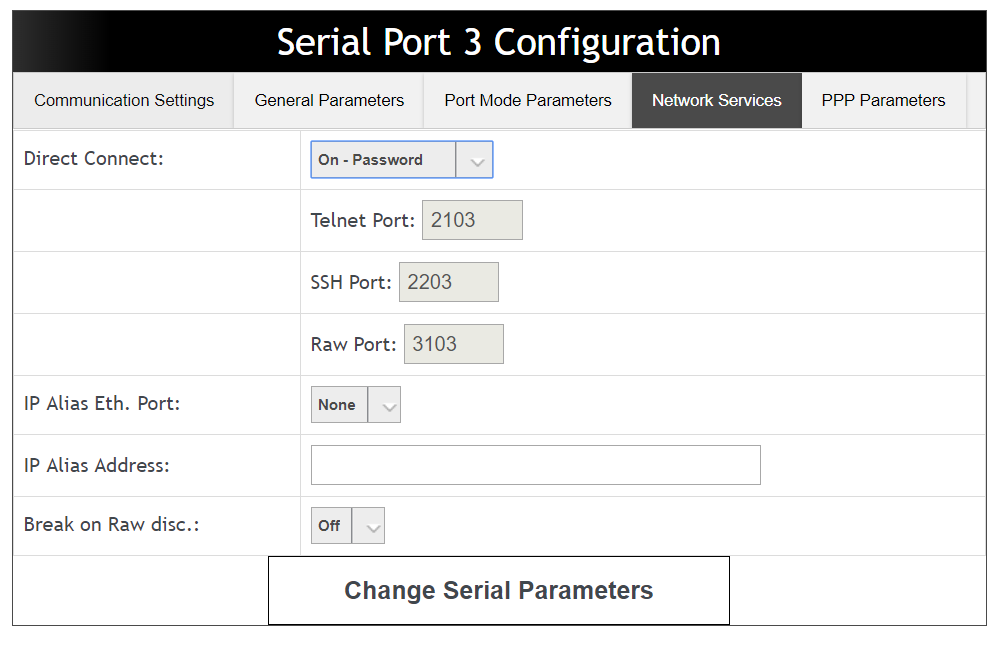Screen dimensions: 1007x648
Task: Switch to the Communication Settings tab
Action: coord(123,100)
